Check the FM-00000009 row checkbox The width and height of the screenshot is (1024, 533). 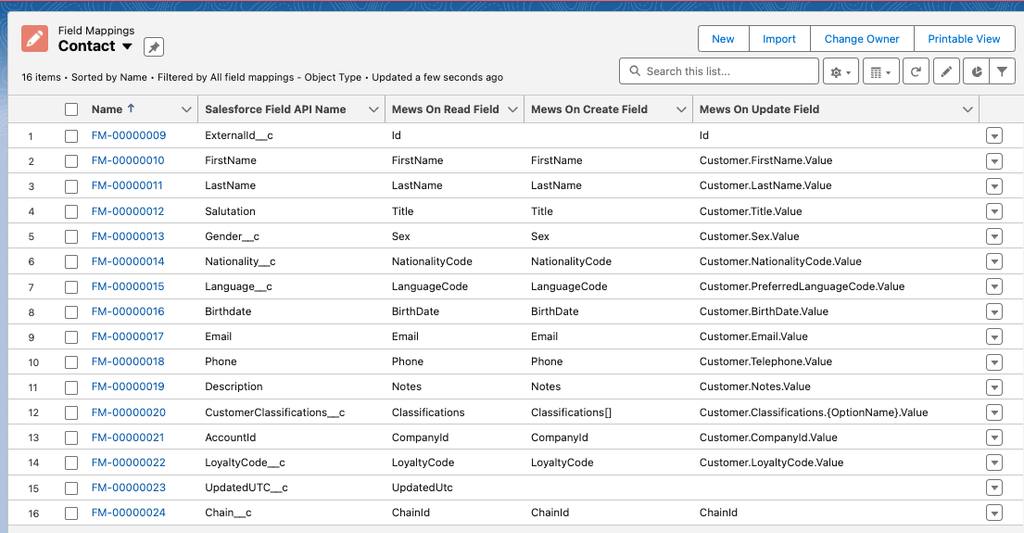(x=71, y=136)
